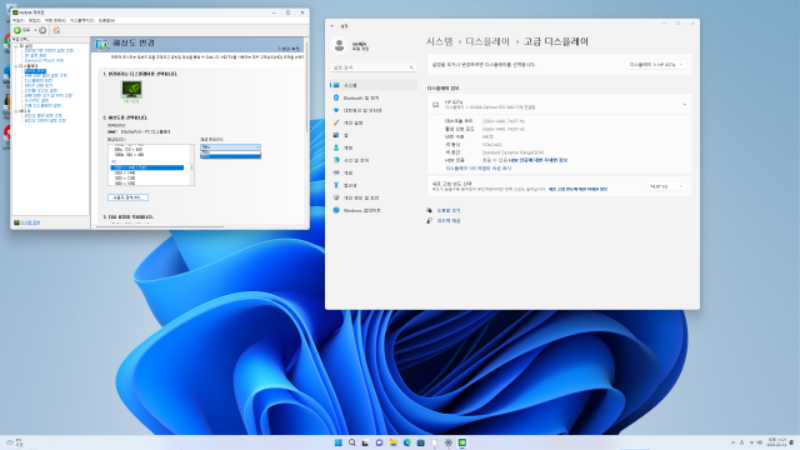Image resolution: width=800 pixels, height=450 pixels.
Task: Select 해상도 변경 in NVIDIA tree
Action: (x=35, y=71)
